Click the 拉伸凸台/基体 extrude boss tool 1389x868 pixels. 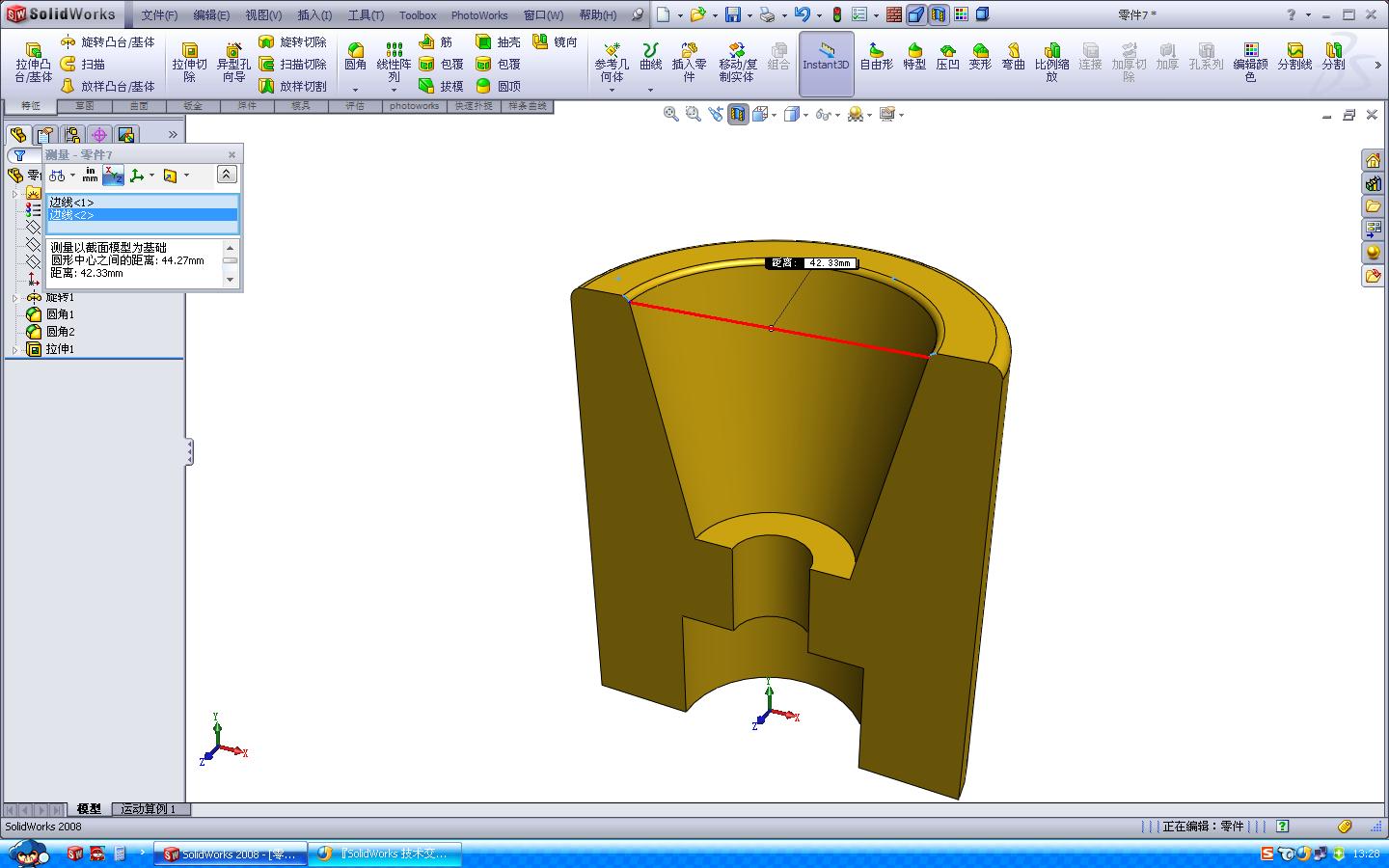[x=34, y=63]
